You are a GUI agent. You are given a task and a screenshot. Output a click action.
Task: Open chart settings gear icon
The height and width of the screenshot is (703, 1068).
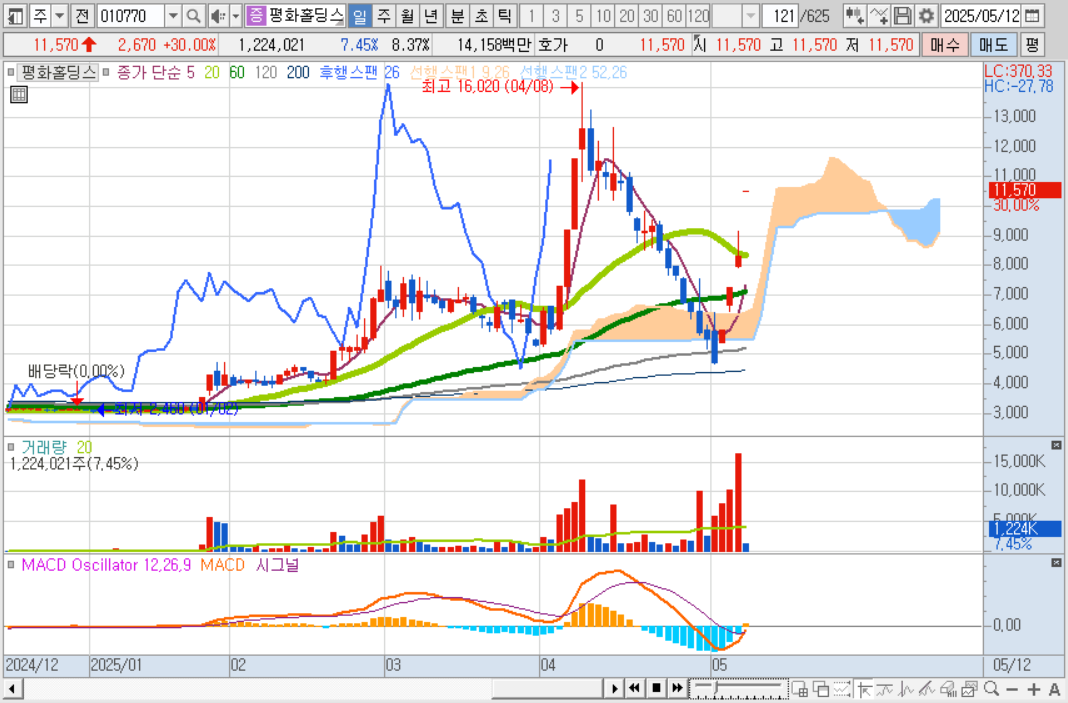pos(926,15)
